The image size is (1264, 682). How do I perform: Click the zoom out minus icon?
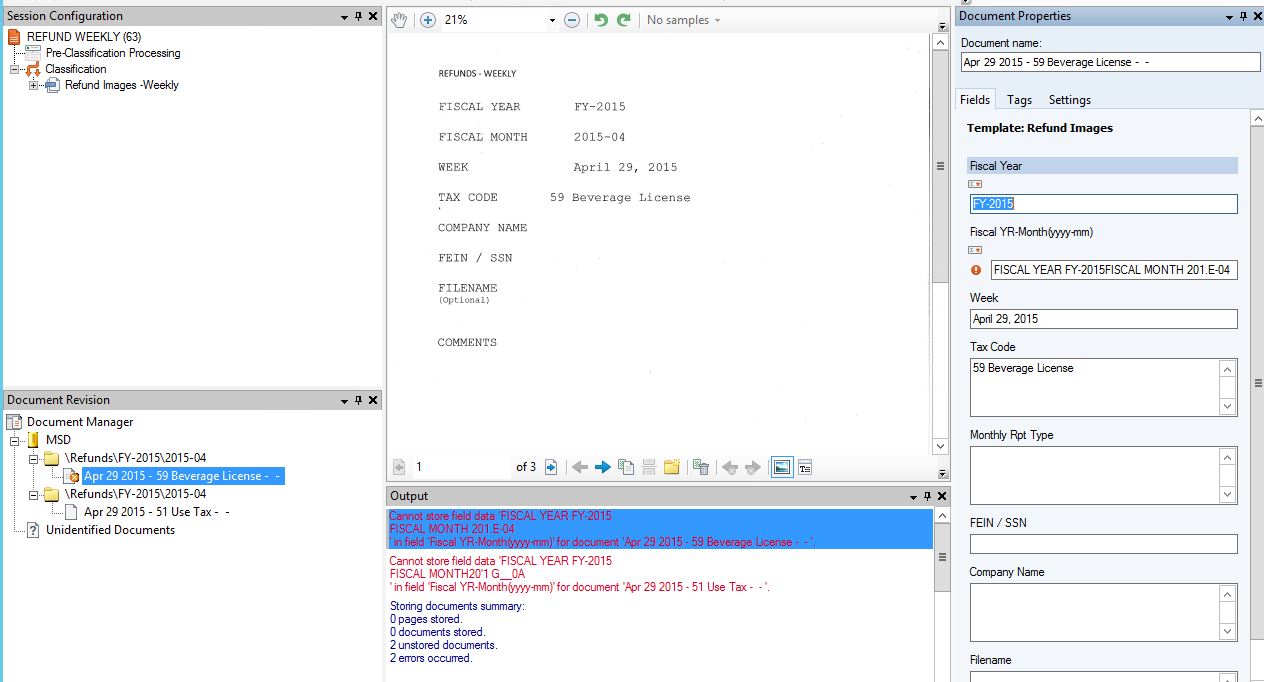coord(572,20)
